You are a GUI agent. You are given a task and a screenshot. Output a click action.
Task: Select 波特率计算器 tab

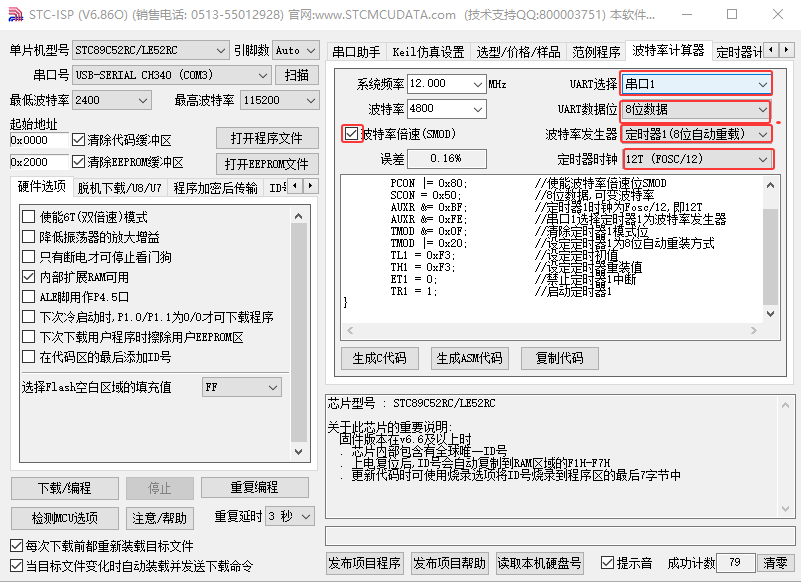(x=668, y=50)
